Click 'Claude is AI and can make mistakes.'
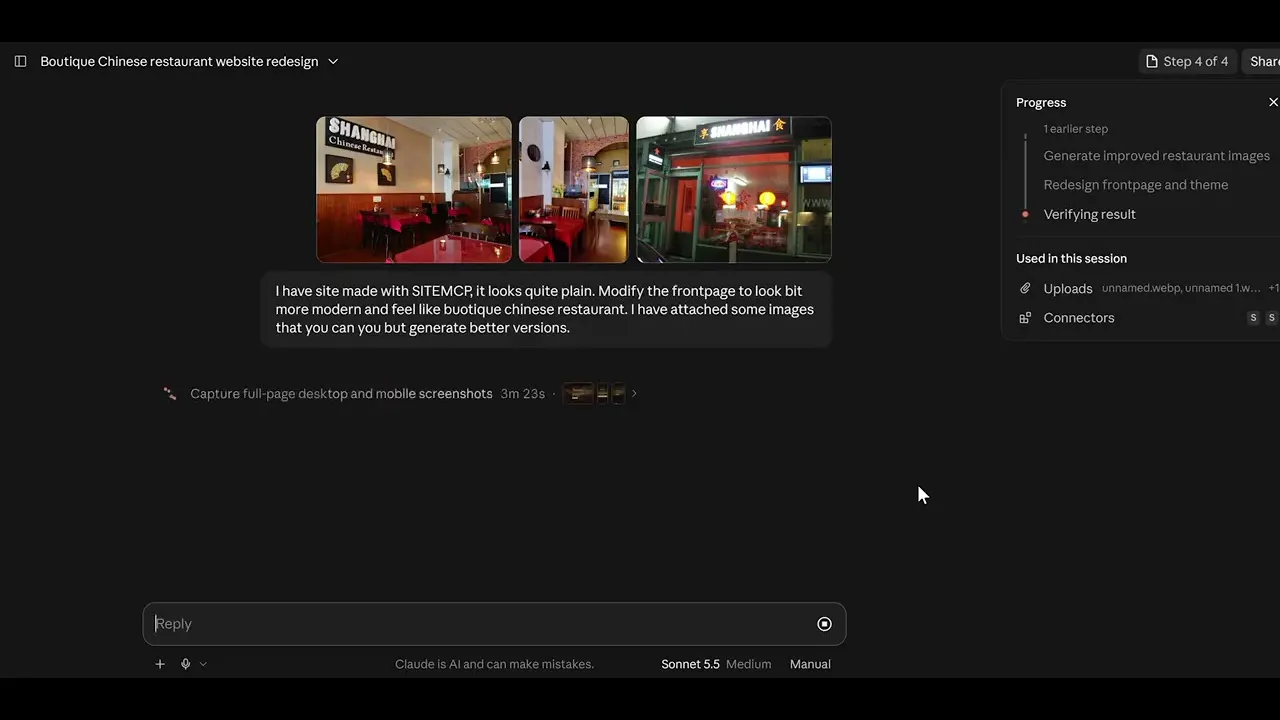This screenshot has height=720, width=1280. 494,664
